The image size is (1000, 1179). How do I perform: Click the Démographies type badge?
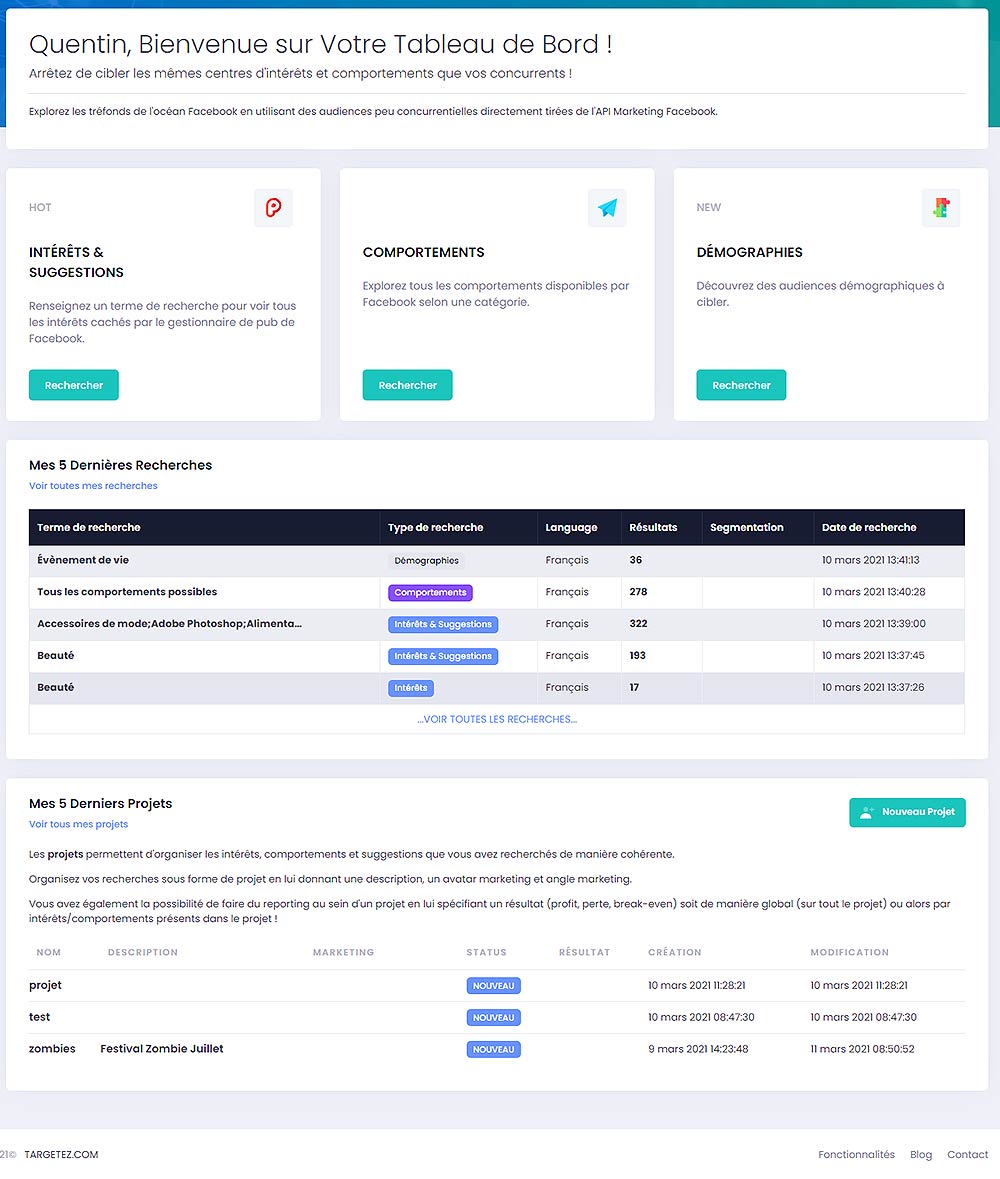426,561
